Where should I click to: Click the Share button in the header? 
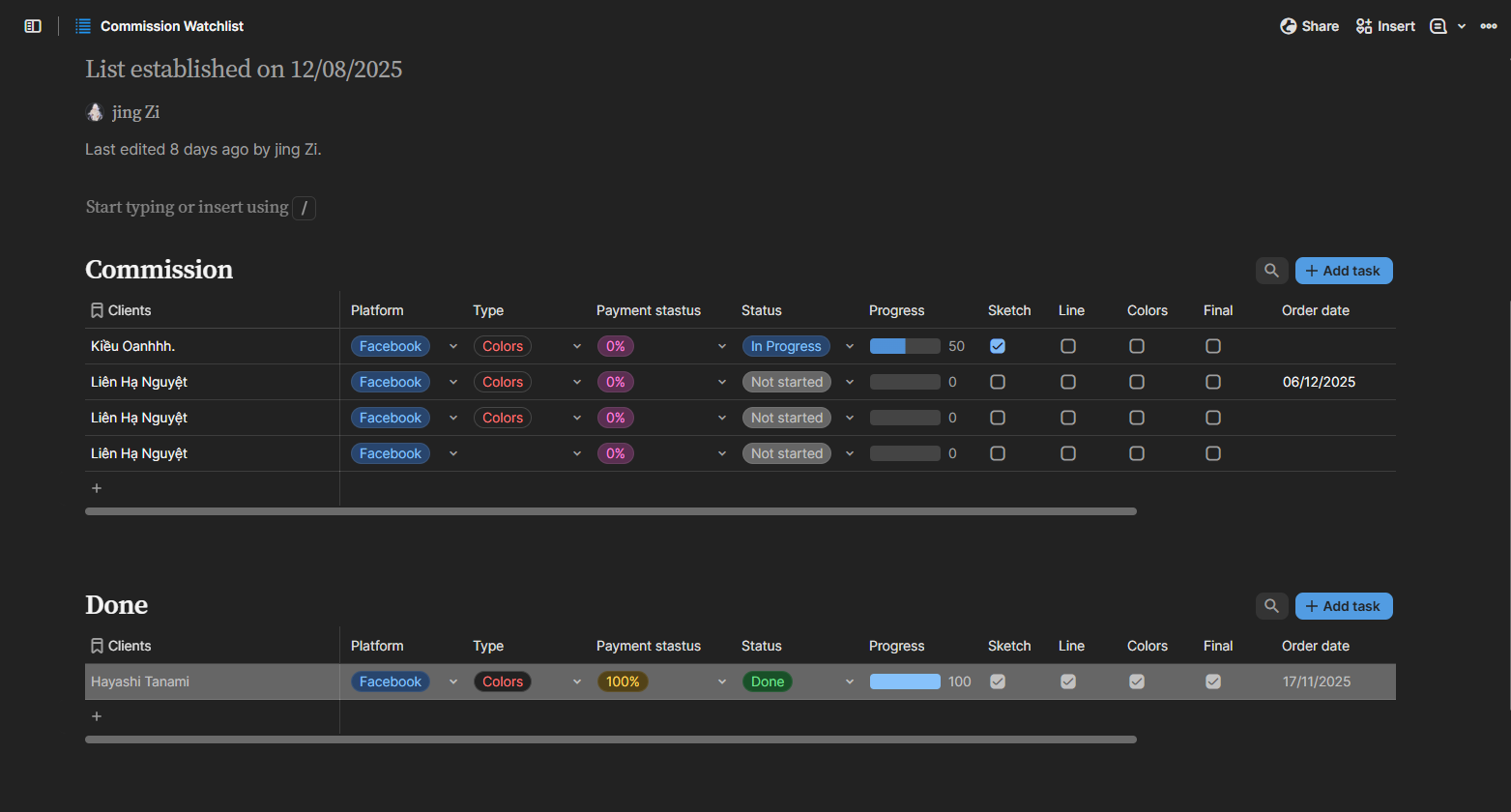(1310, 26)
